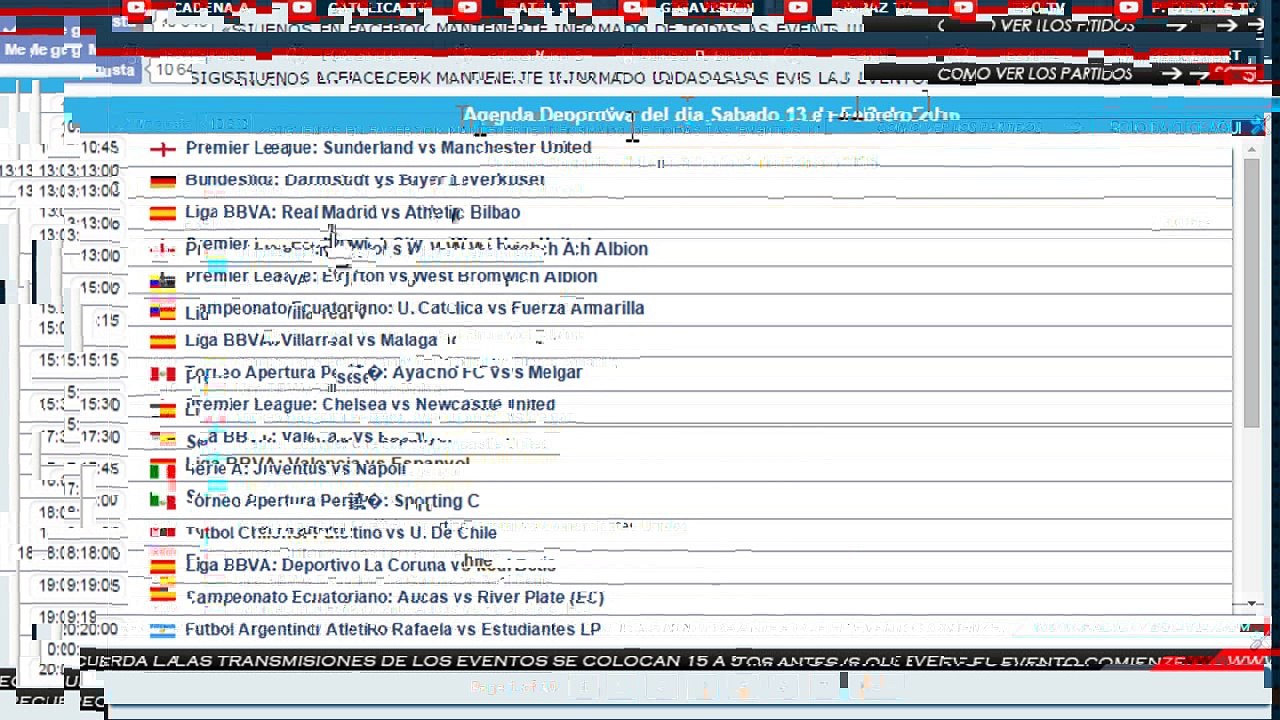Image resolution: width=1280 pixels, height=720 pixels.
Task: Select Liga BBVA: Villarreal vs Malaga
Action: click(x=311, y=340)
